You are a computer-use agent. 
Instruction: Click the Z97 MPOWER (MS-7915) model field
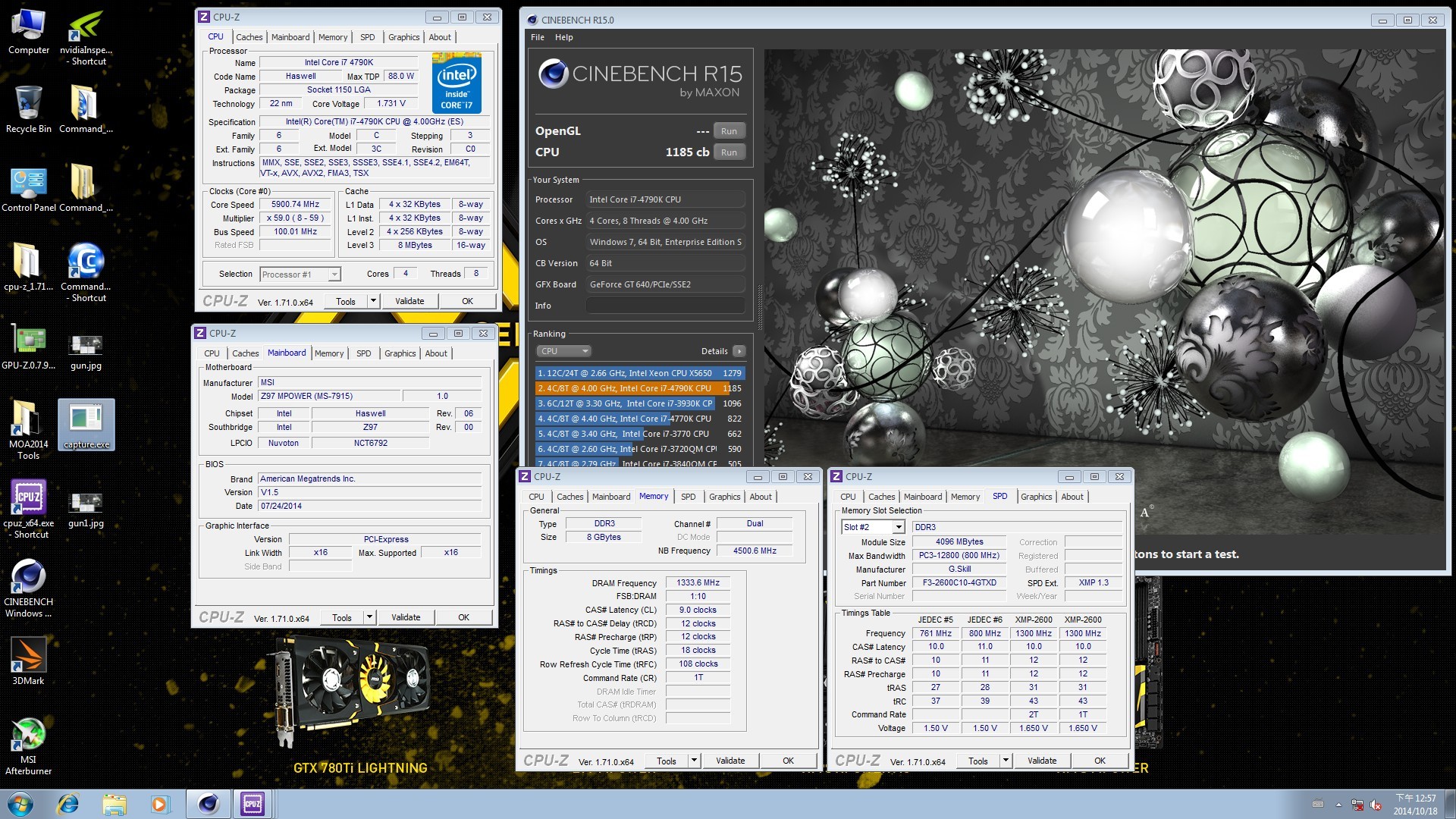(329, 396)
